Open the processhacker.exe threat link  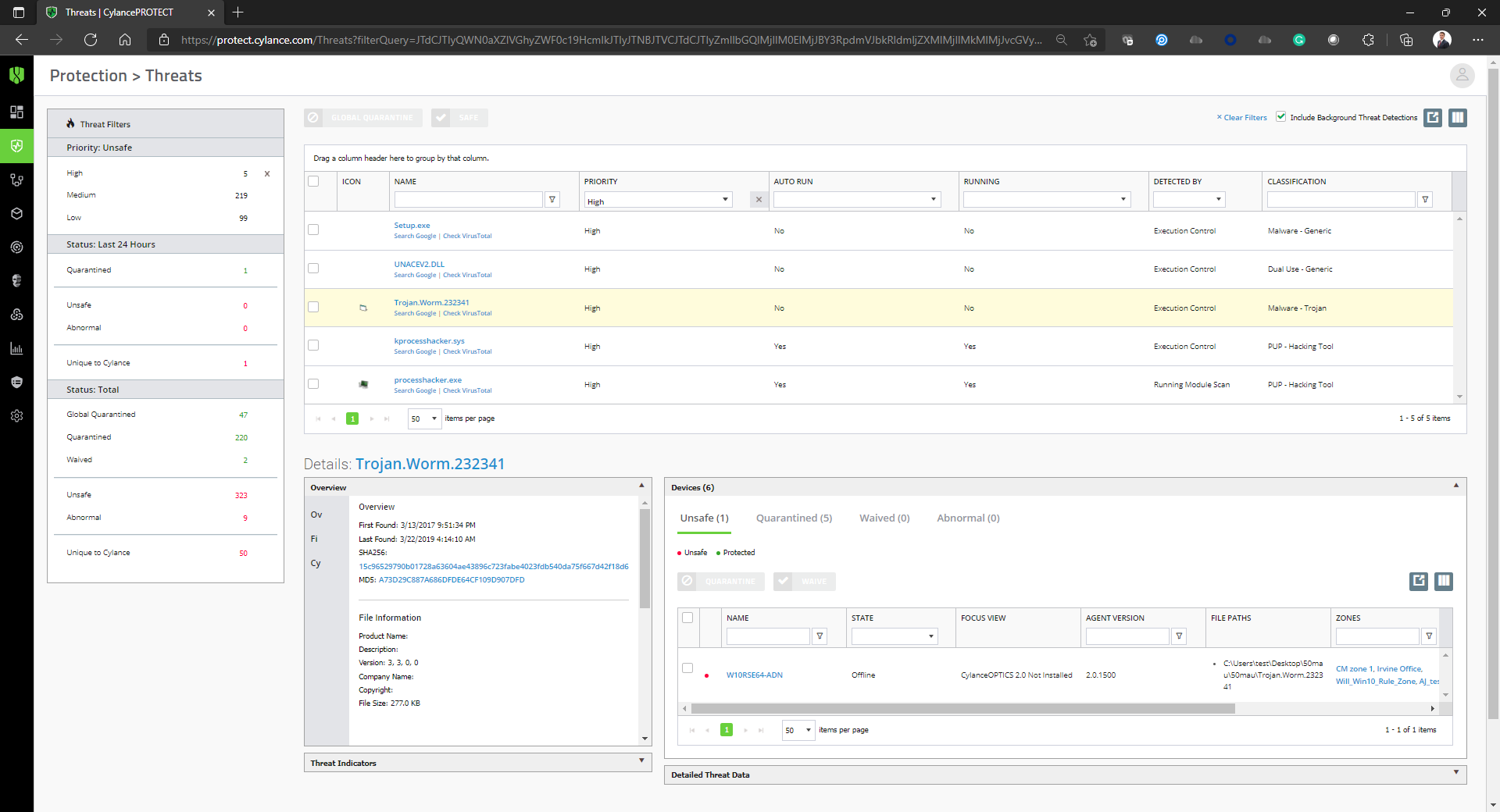[x=427, y=380]
